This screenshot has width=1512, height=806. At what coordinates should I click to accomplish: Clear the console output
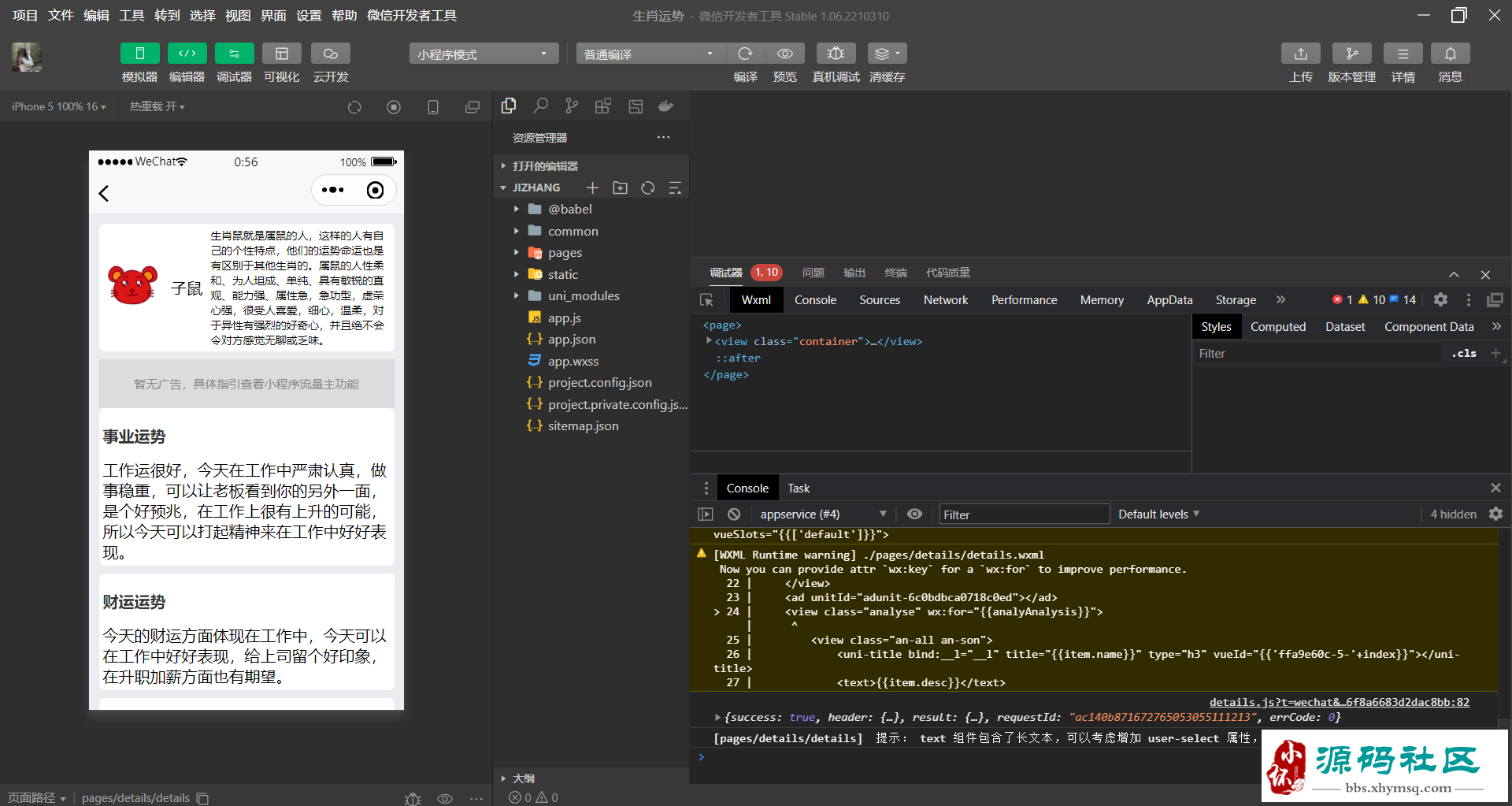coord(734,514)
